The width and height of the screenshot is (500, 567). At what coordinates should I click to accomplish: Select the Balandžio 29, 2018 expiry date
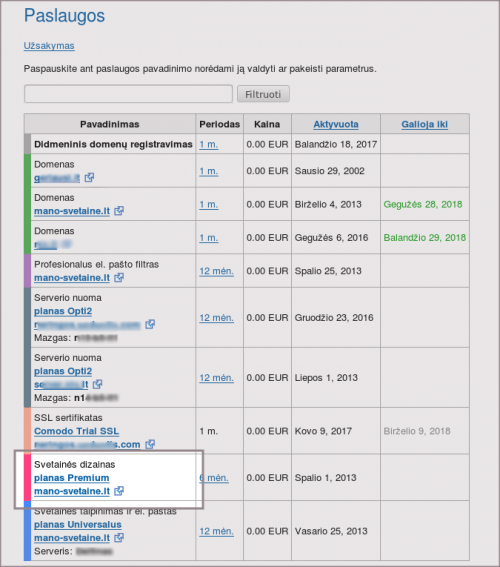(424, 238)
